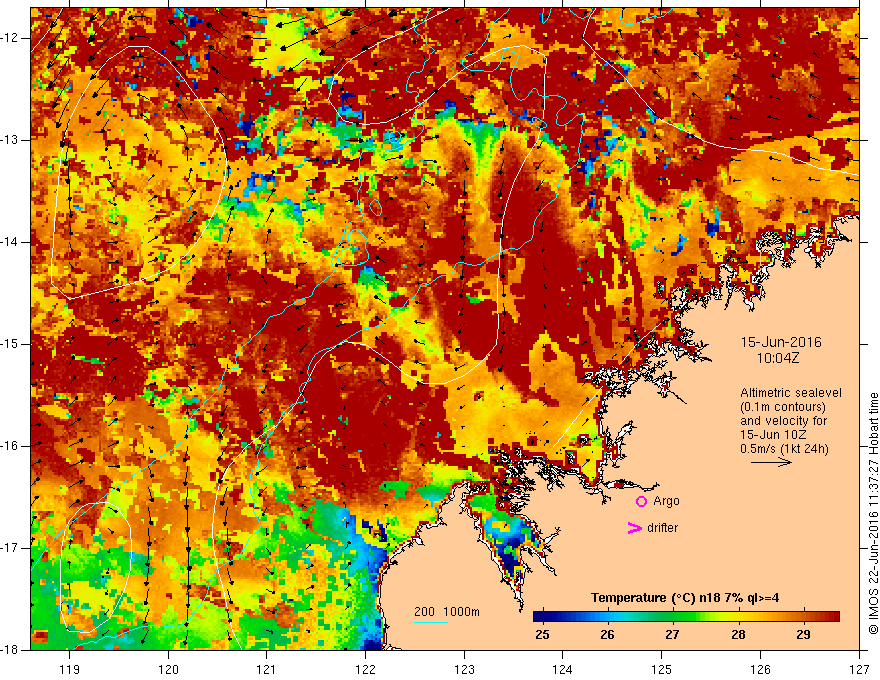Click the 'drifter' legend label
880x680 pixels.
coord(662,528)
